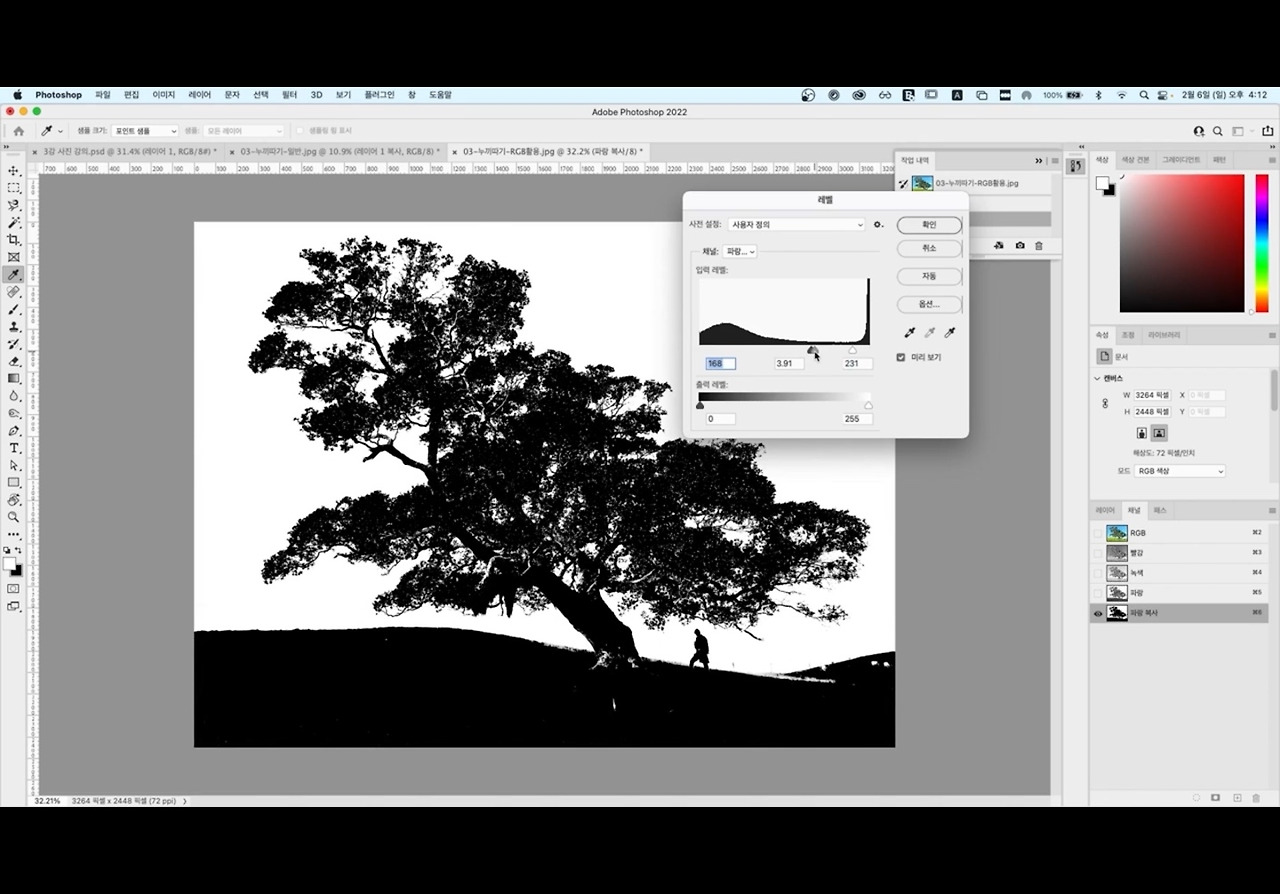Open the 레이어 menu in the menu bar

tap(200, 95)
